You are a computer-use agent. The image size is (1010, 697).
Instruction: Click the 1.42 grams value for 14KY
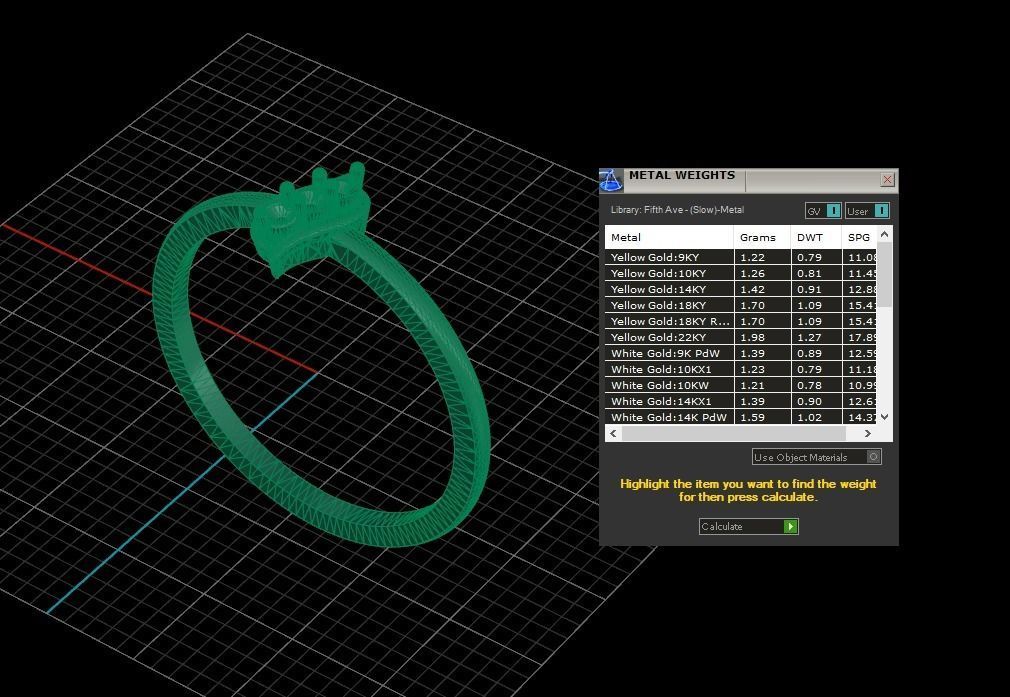click(752, 289)
